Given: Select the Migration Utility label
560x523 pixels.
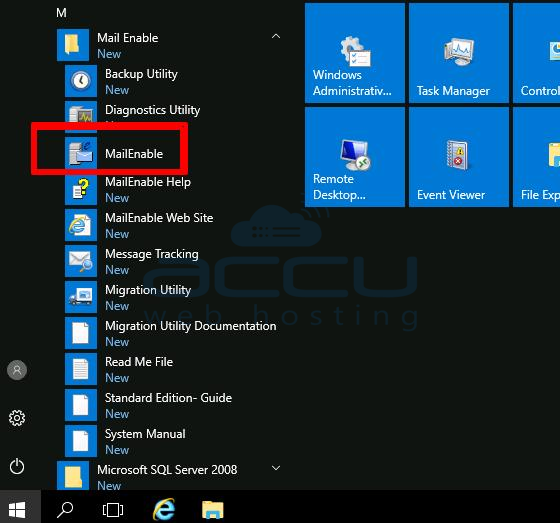Looking at the screenshot, I should [x=148, y=290].
